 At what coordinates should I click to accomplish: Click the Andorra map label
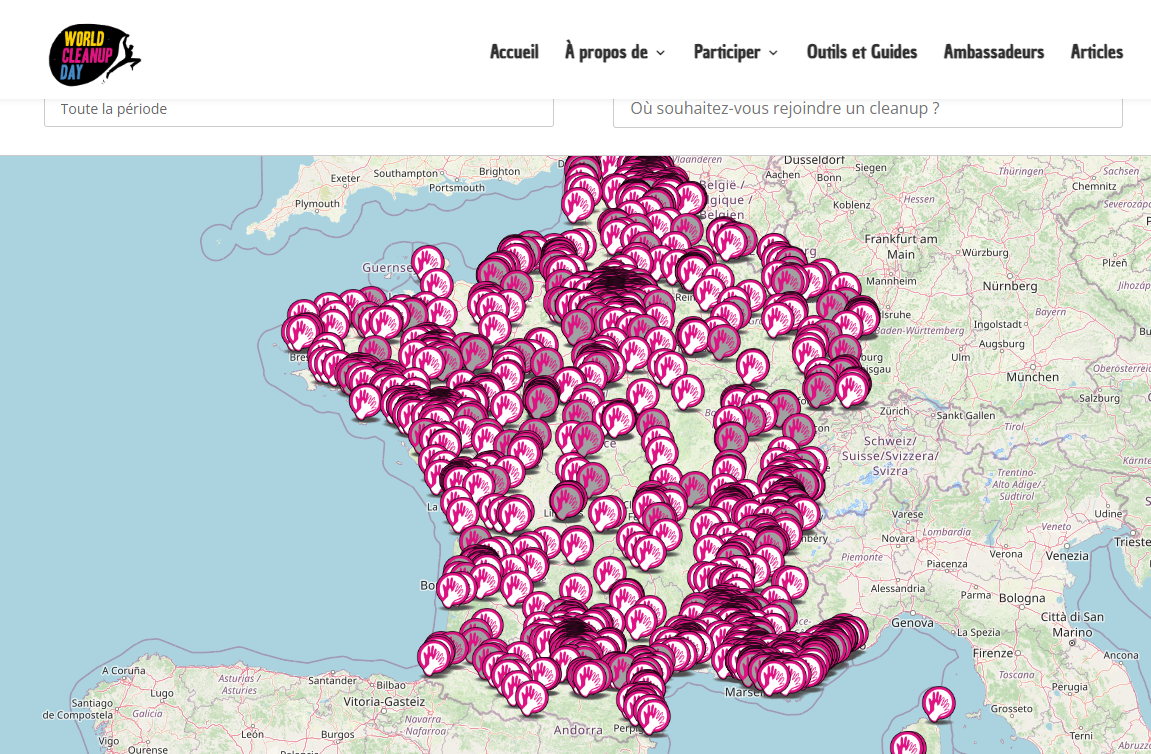(x=578, y=730)
